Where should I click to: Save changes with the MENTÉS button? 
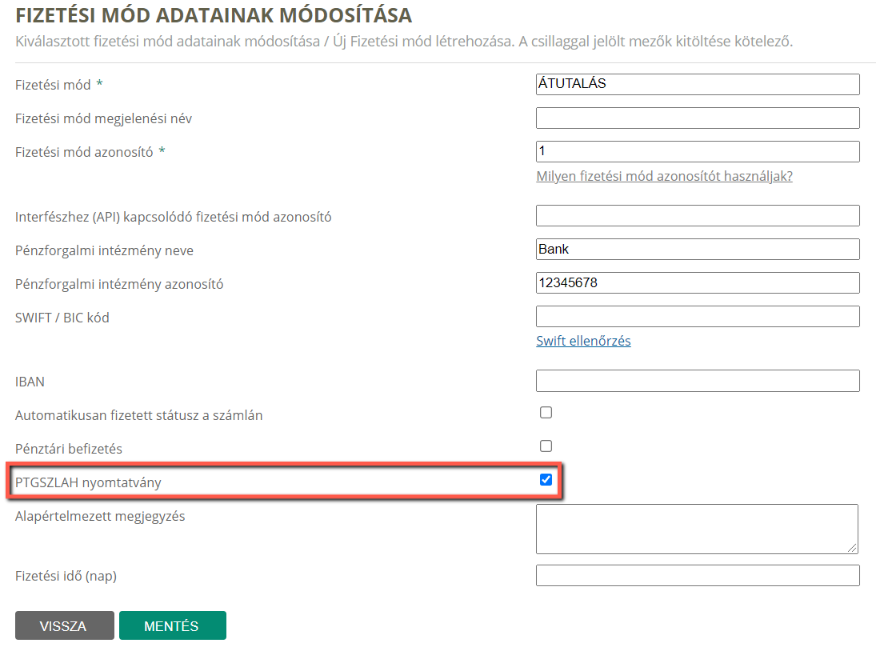pyautogui.click(x=172, y=625)
